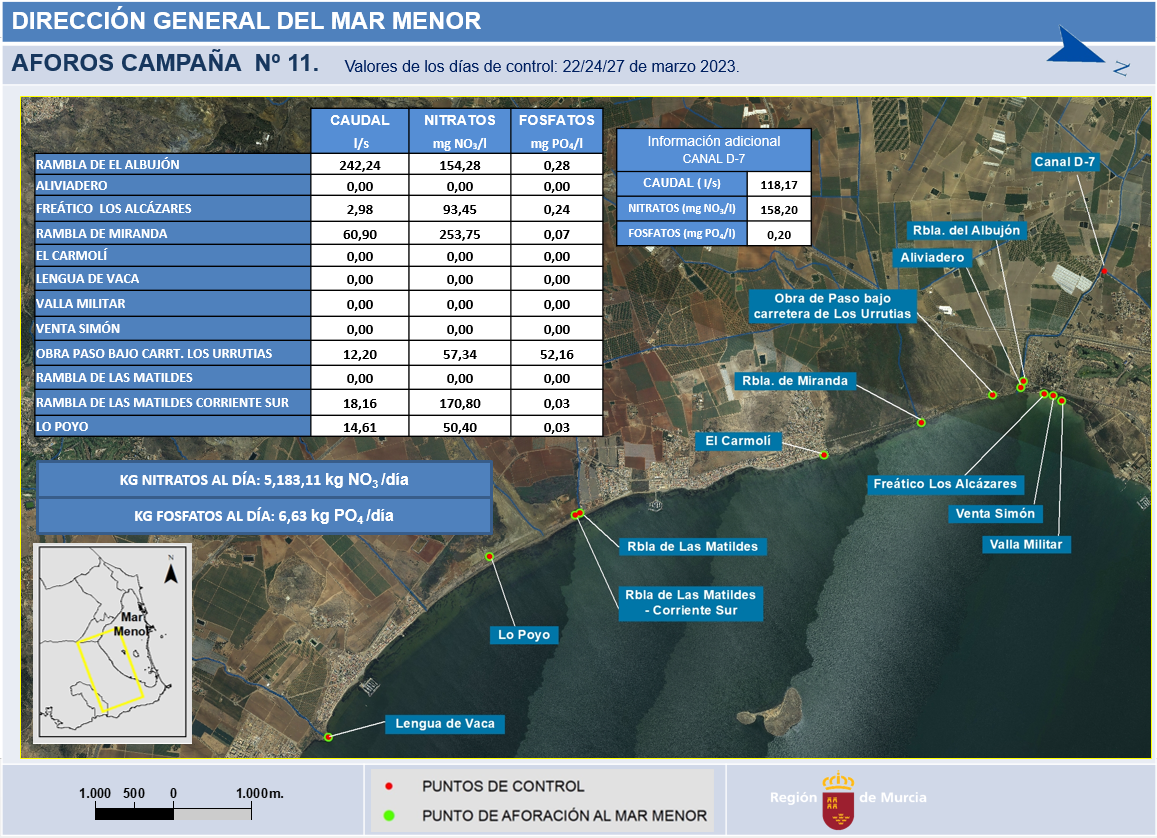Screen dimensions: 1157x838
Task: Click the RAMBLA DE EL ALBUJÓN row label
Action: [x=173, y=165]
